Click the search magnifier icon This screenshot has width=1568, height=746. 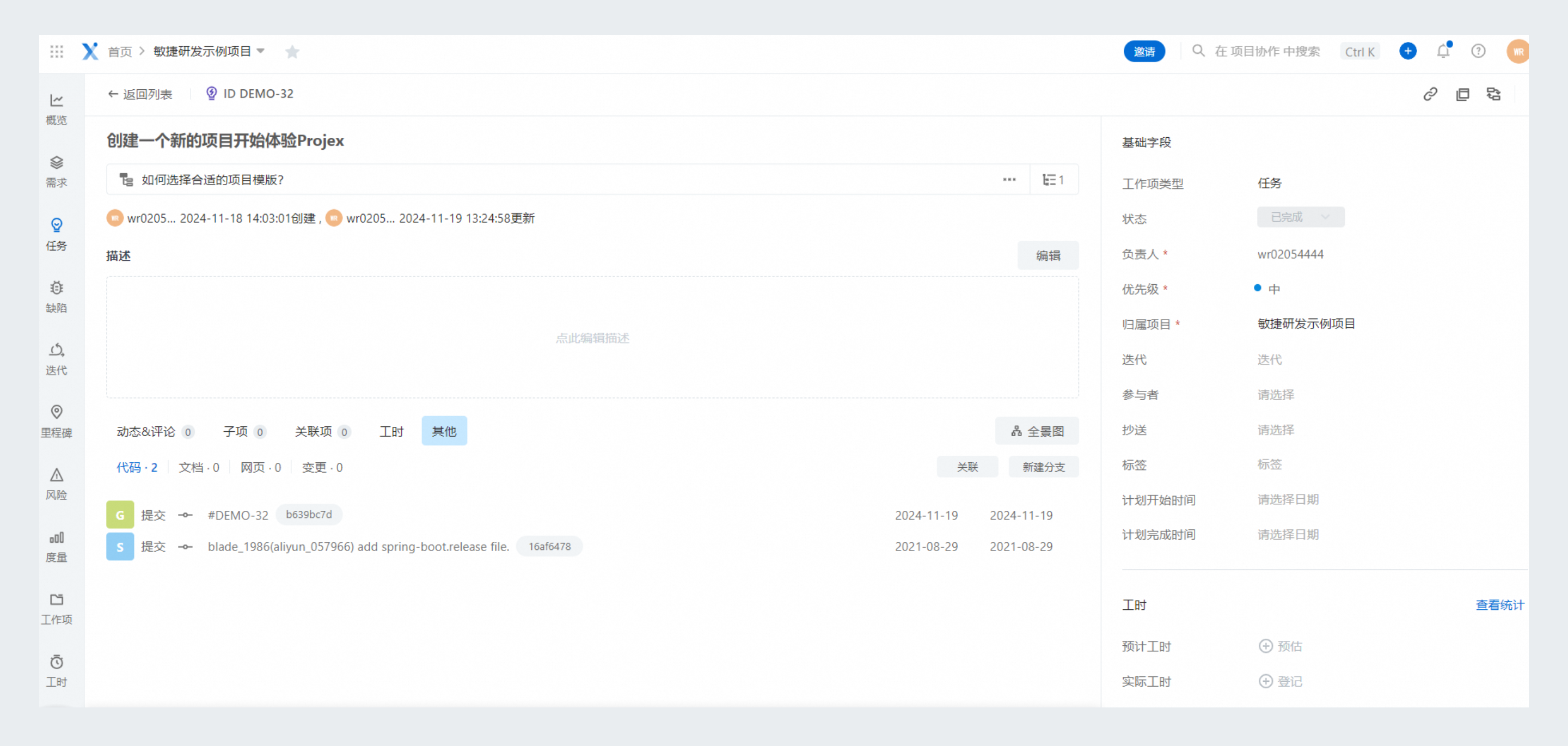click(x=1198, y=51)
